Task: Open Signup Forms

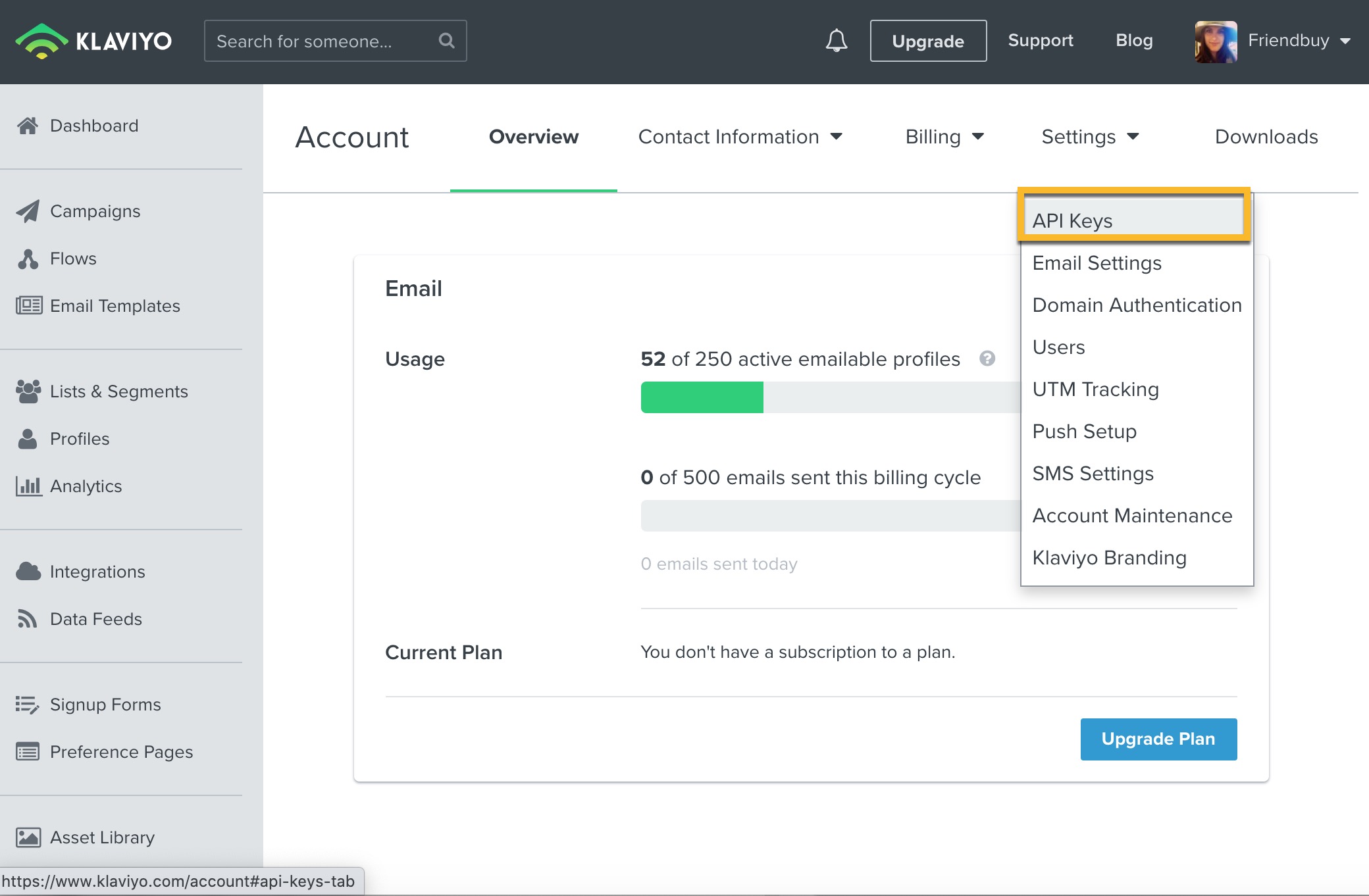Action: [105, 705]
